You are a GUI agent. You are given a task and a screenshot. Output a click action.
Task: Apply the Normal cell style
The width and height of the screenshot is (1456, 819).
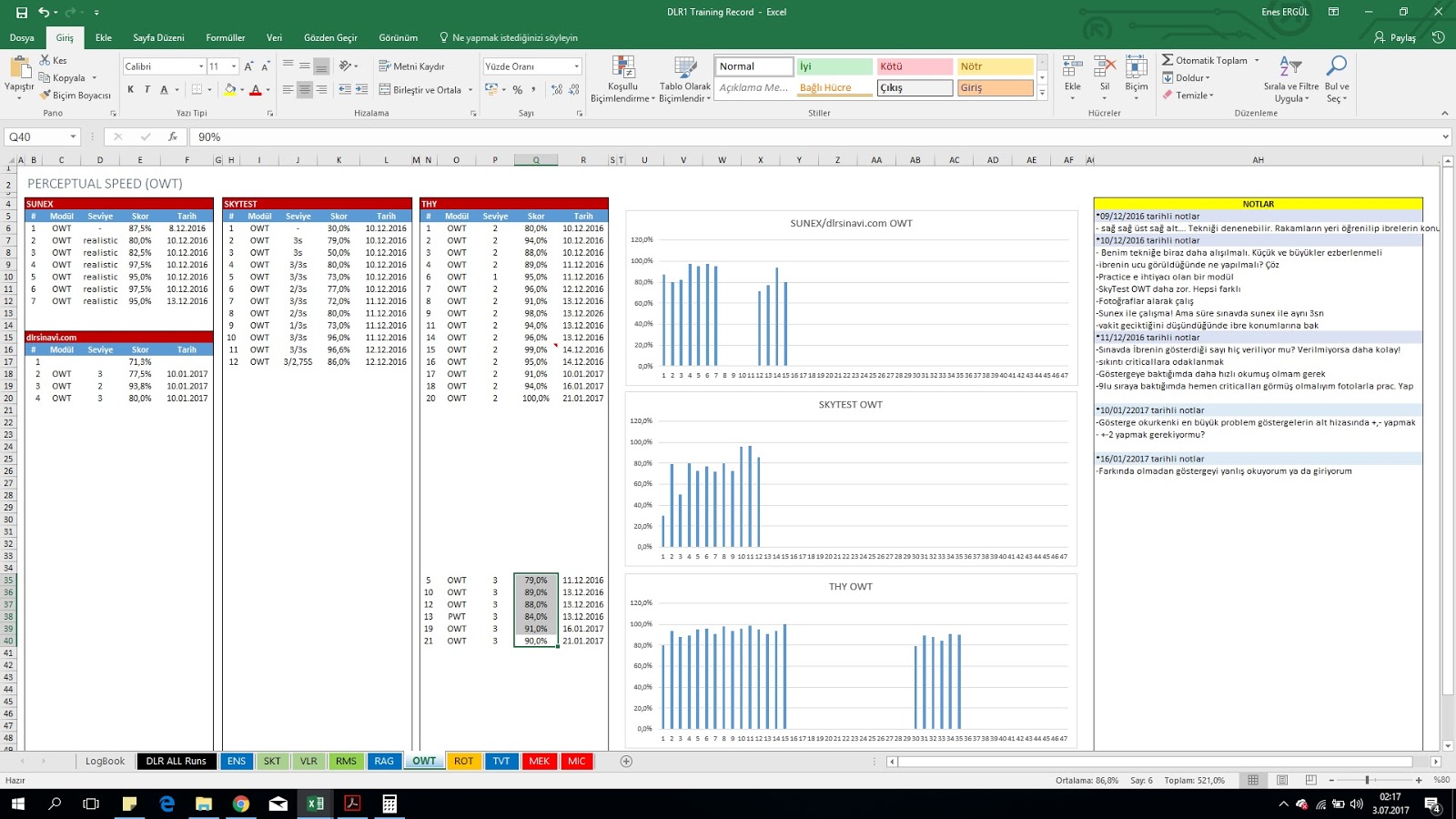point(754,66)
